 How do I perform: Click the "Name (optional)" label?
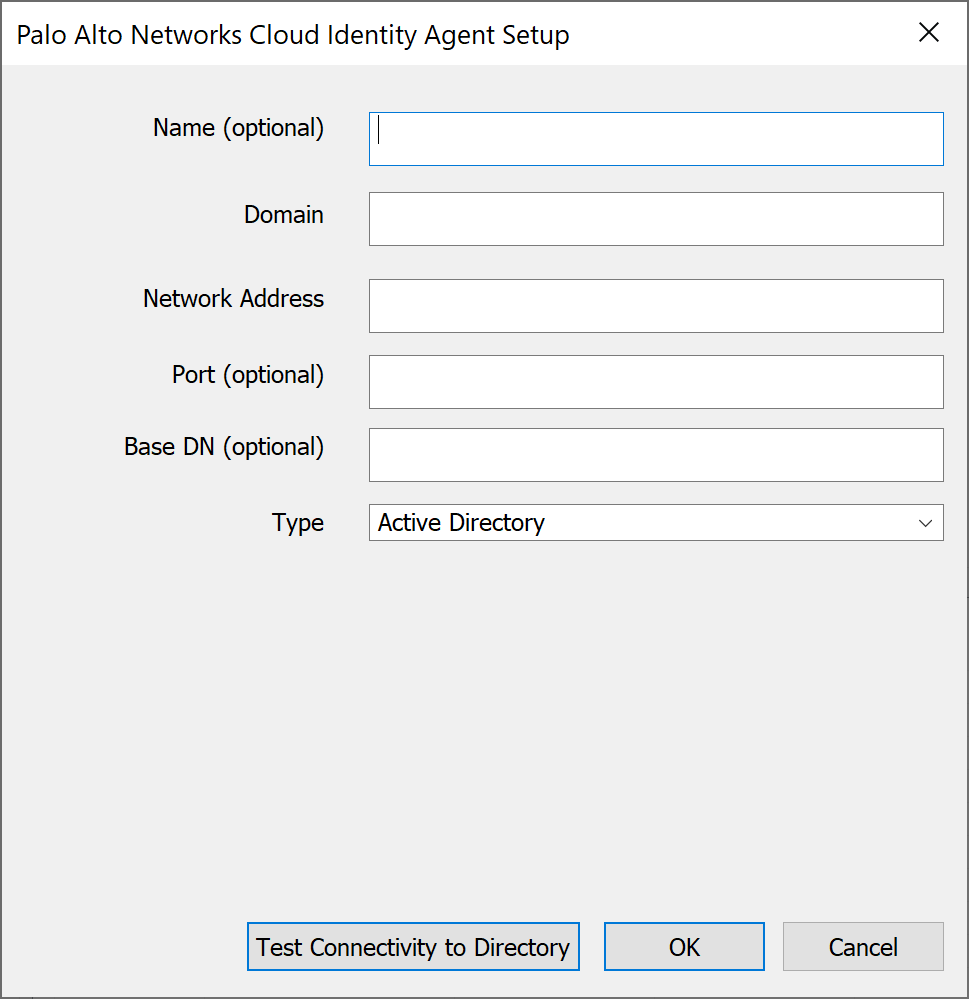pyautogui.click(x=238, y=128)
